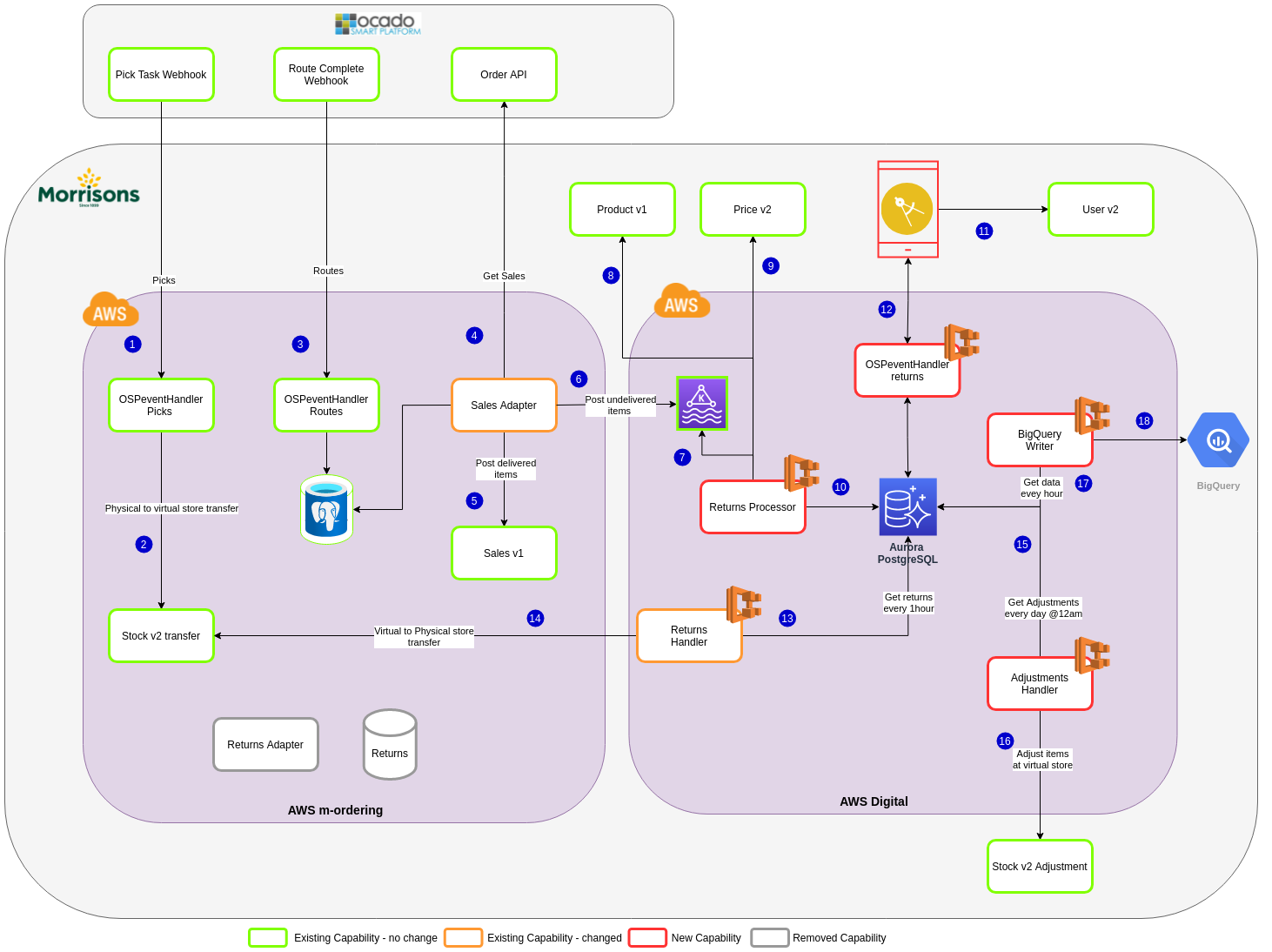Select the Route Complete Webhook box
This screenshot has height=952, width=1272.
(326, 75)
